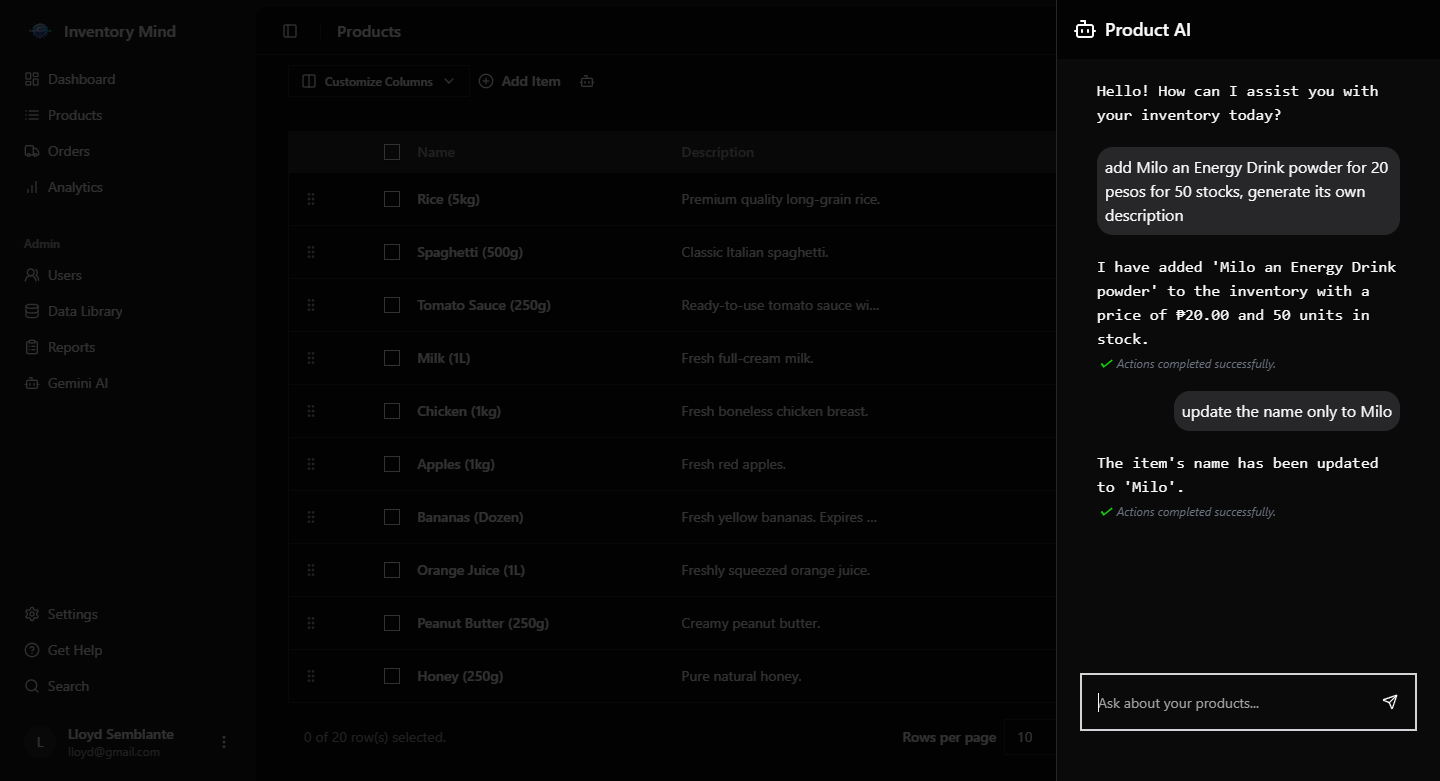1440x781 pixels.
Task: Click the Orders truck icon
Action: 32,151
